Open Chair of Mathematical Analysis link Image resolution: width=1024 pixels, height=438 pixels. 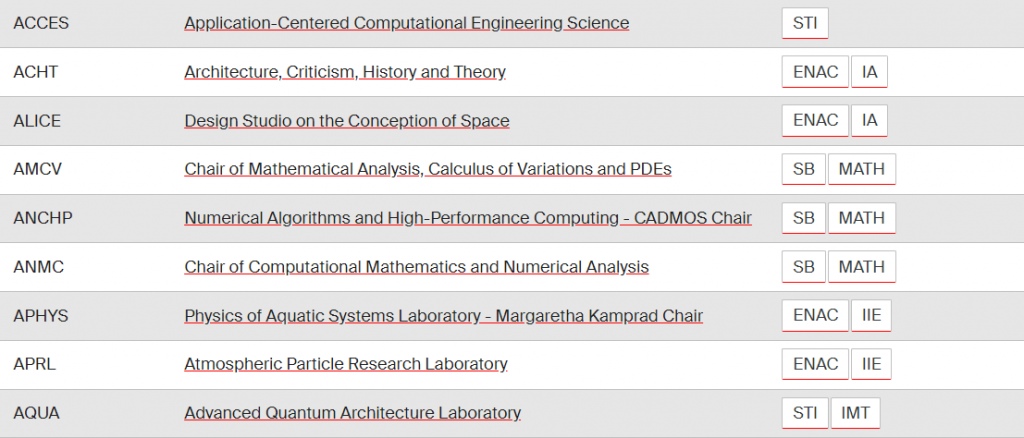(x=428, y=169)
